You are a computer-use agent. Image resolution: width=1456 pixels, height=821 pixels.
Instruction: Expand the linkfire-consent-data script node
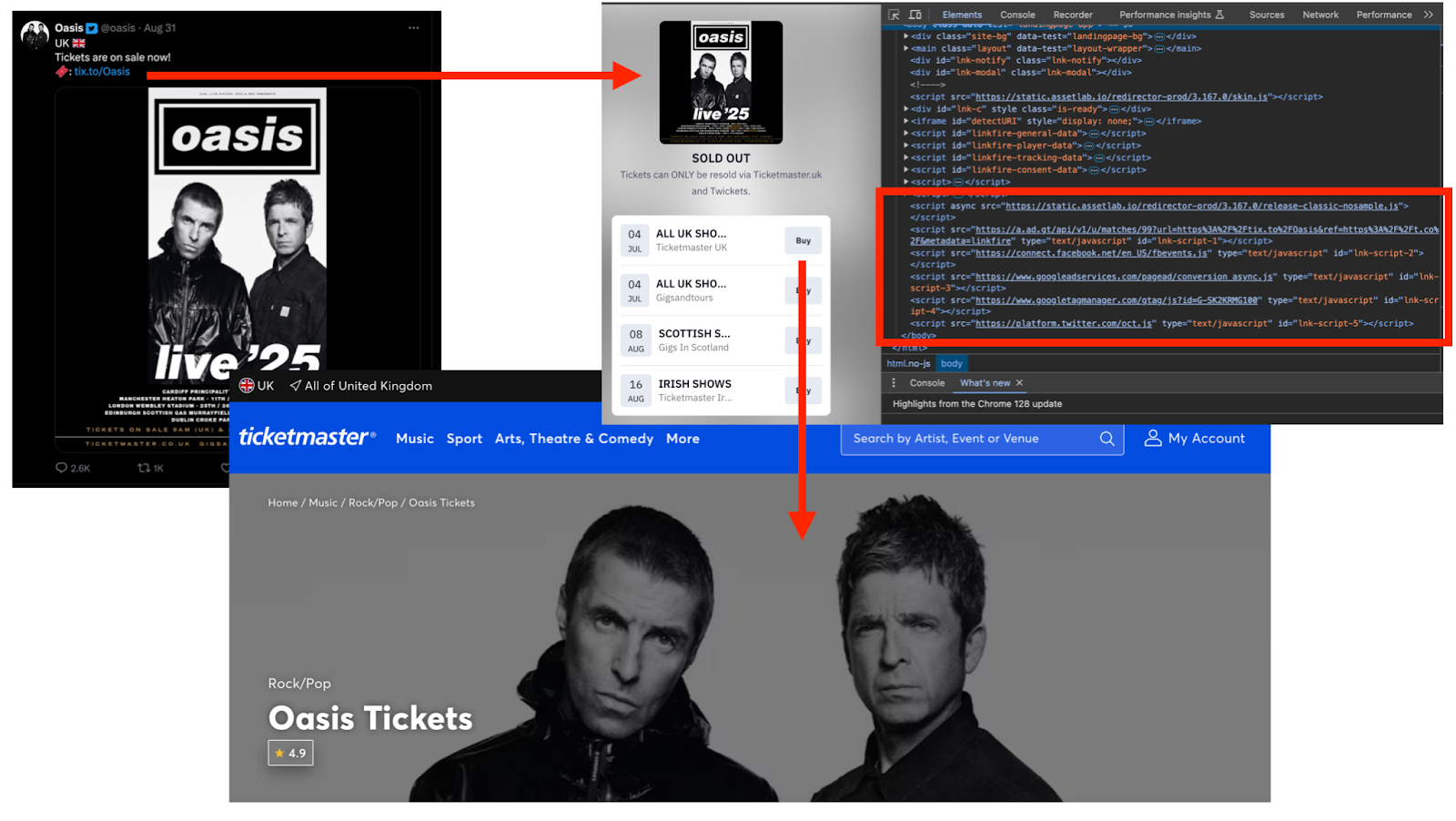point(906,169)
